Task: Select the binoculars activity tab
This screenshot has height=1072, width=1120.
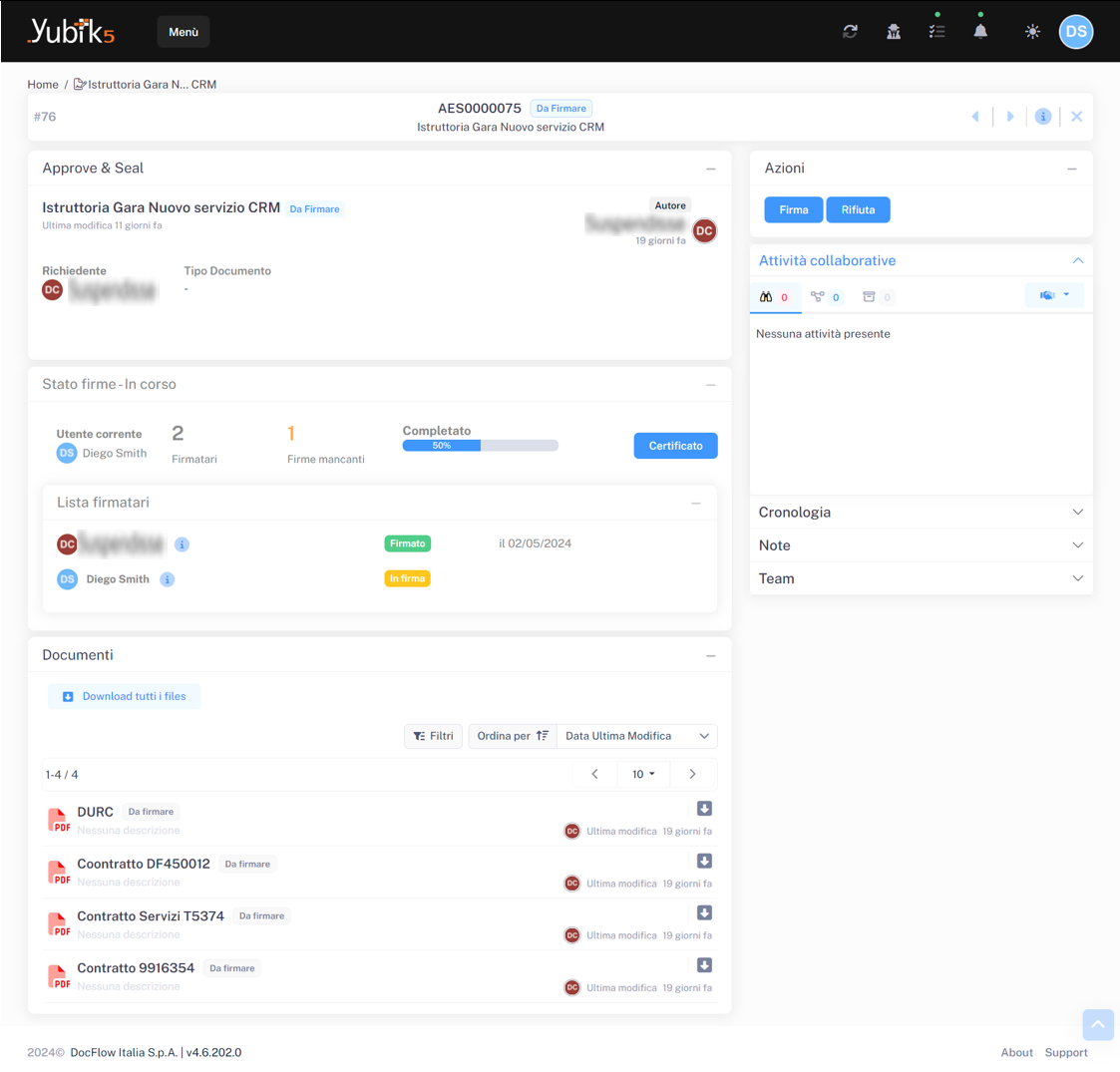Action: [774, 297]
